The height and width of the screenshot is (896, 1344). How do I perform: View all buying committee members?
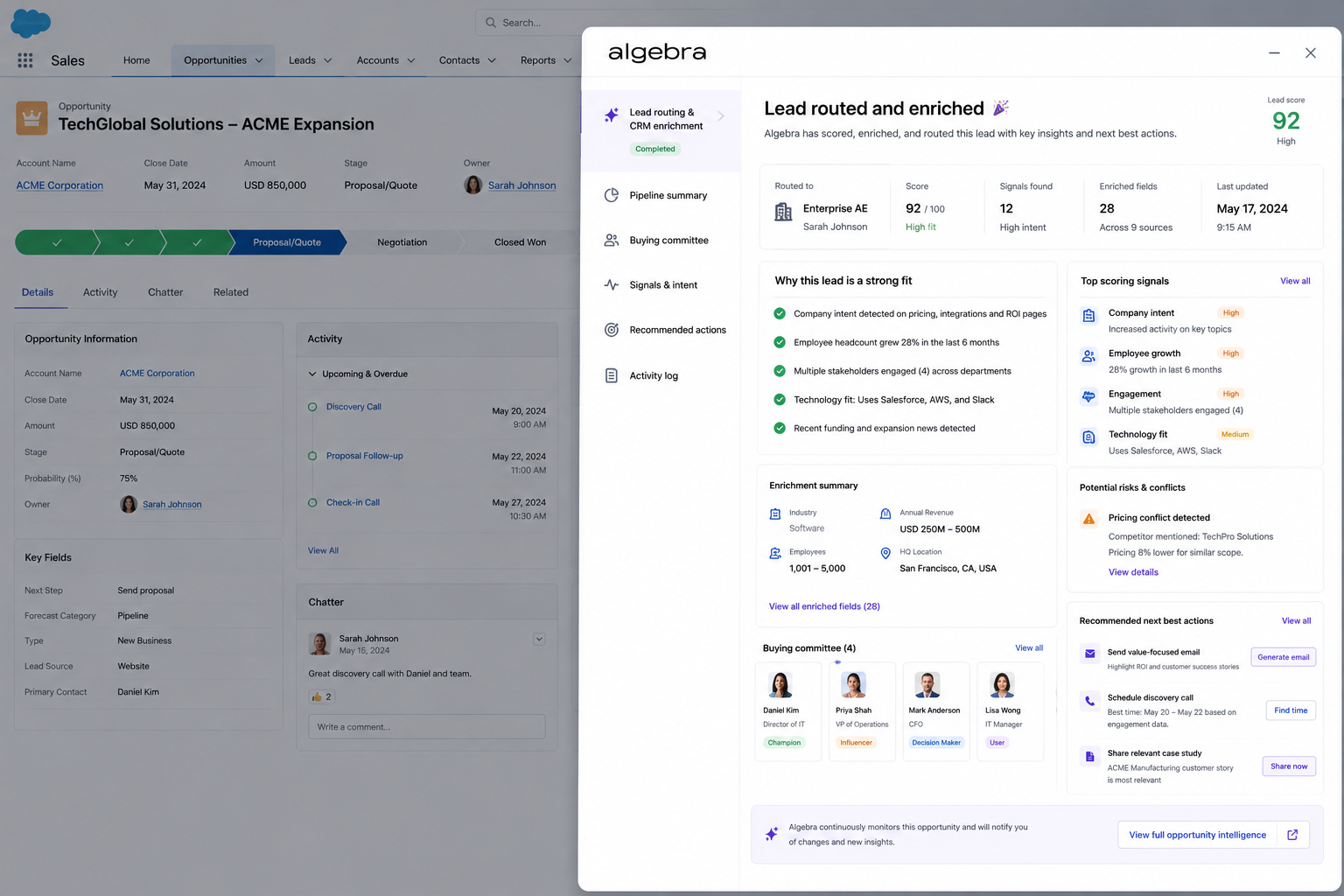(1029, 648)
